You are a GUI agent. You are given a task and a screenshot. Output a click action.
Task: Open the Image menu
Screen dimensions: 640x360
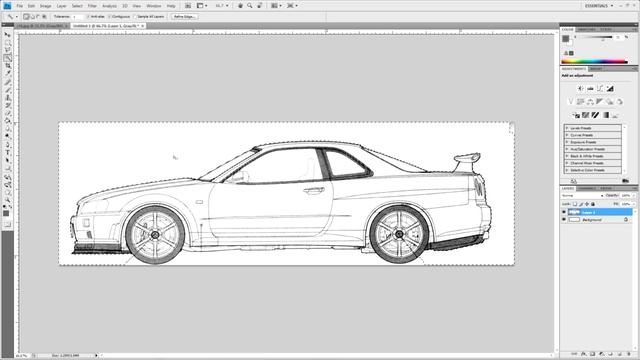45,6
